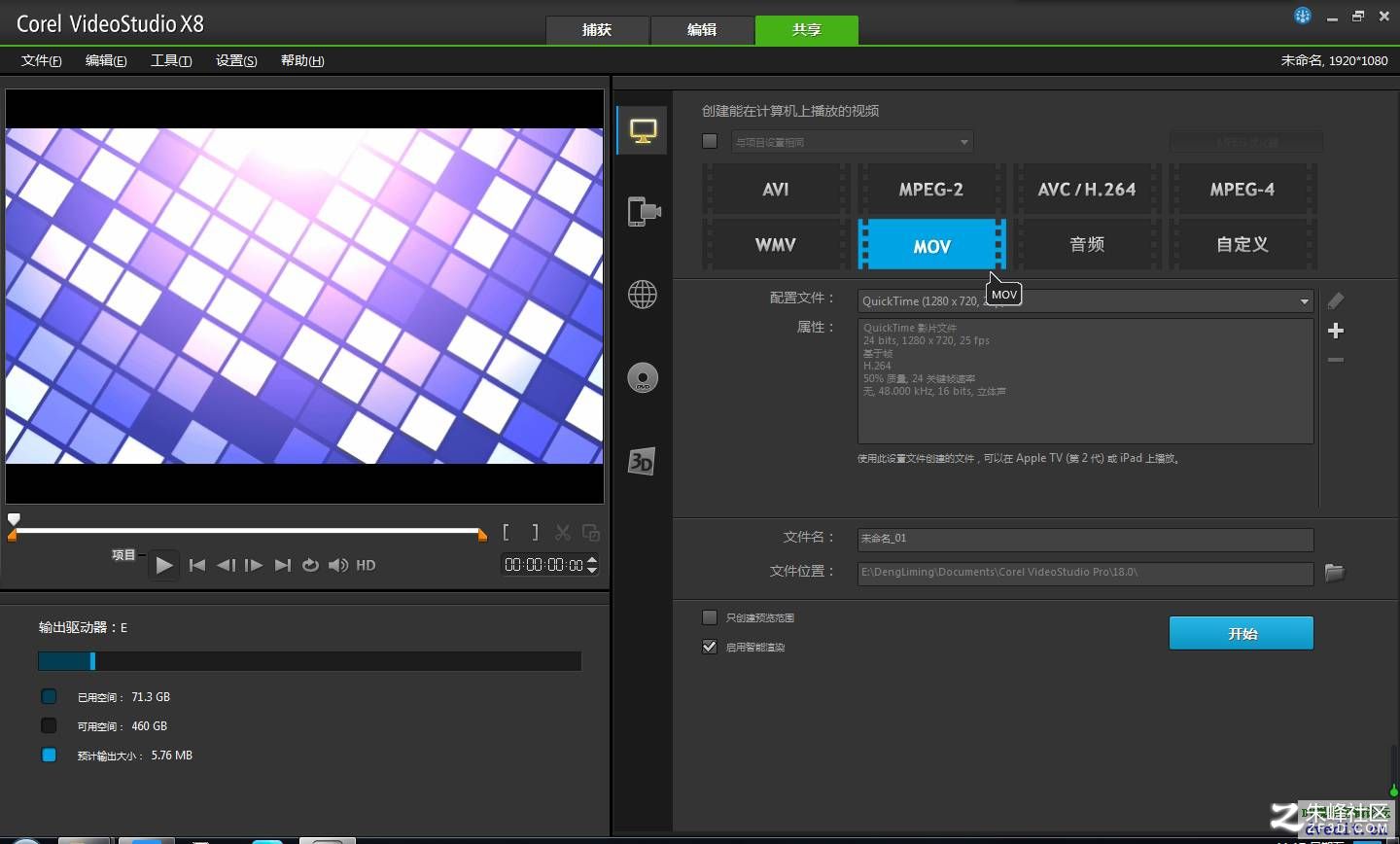1400x844 pixels.
Task: Expand the QuickTime profile dropdown
Action: [x=1085, y=301]
